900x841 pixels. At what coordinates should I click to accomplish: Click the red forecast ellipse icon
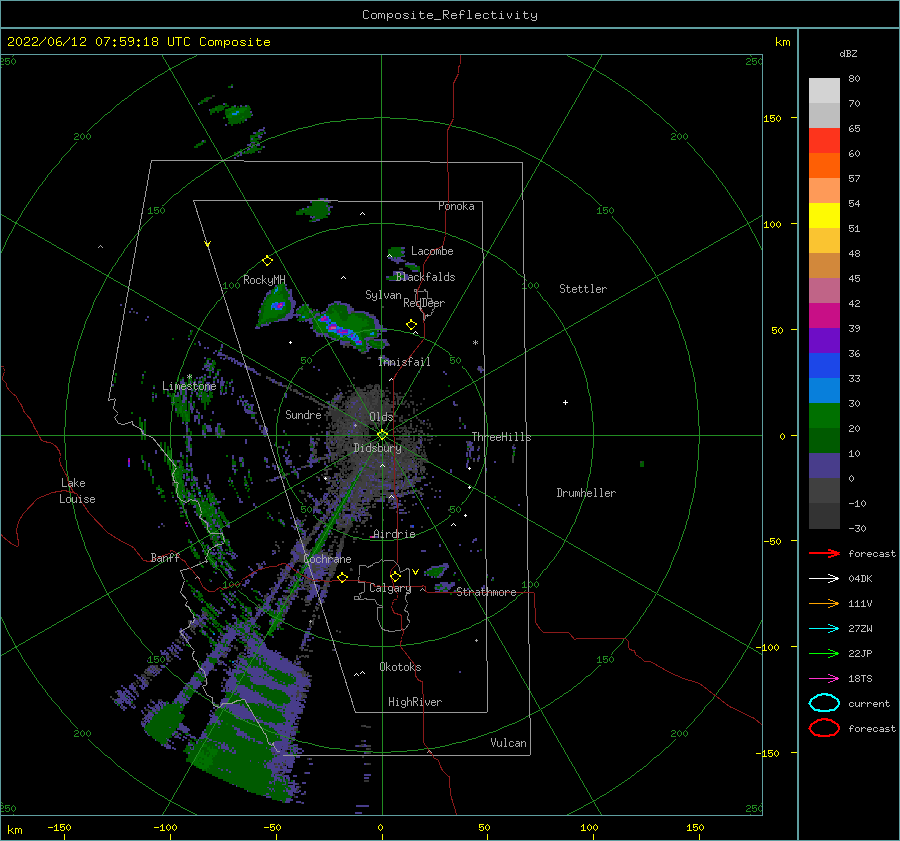pyautogui.click(x=824, y=728)
